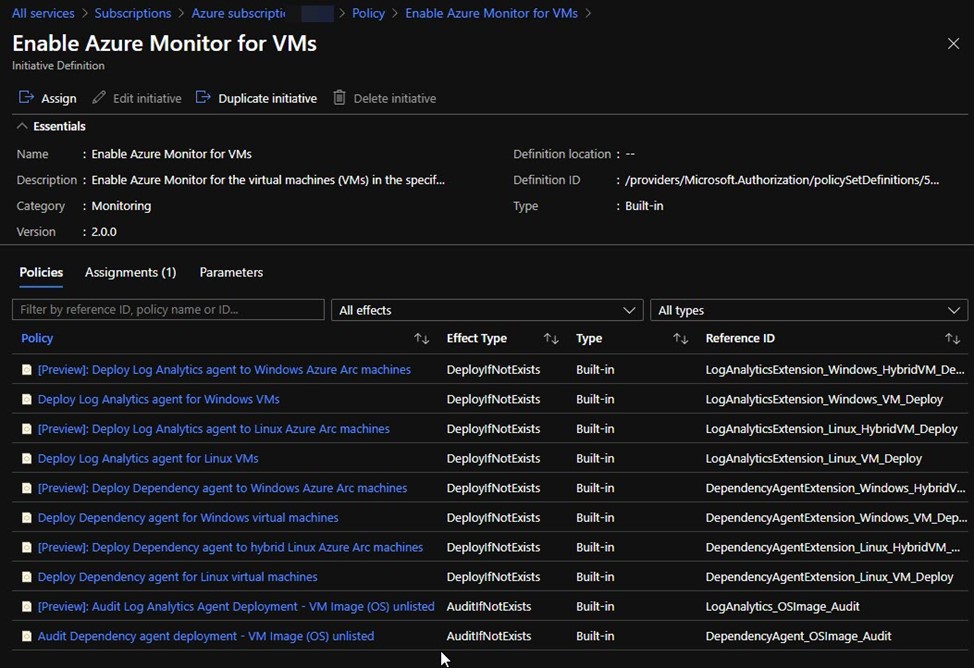Sort by Type column arrows icon

[681, 339]
